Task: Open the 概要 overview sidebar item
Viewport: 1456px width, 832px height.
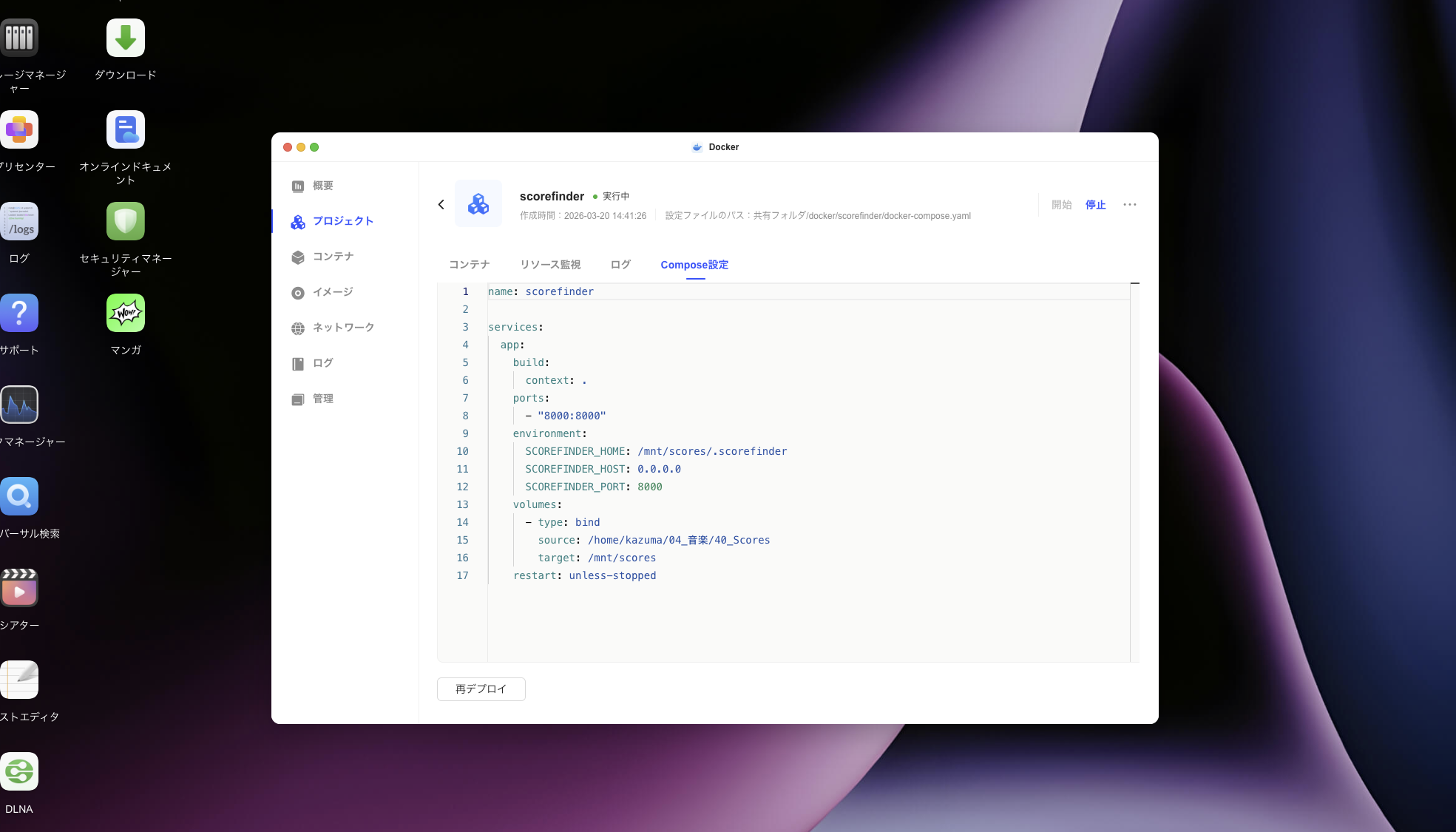Action: coord(322,186)
